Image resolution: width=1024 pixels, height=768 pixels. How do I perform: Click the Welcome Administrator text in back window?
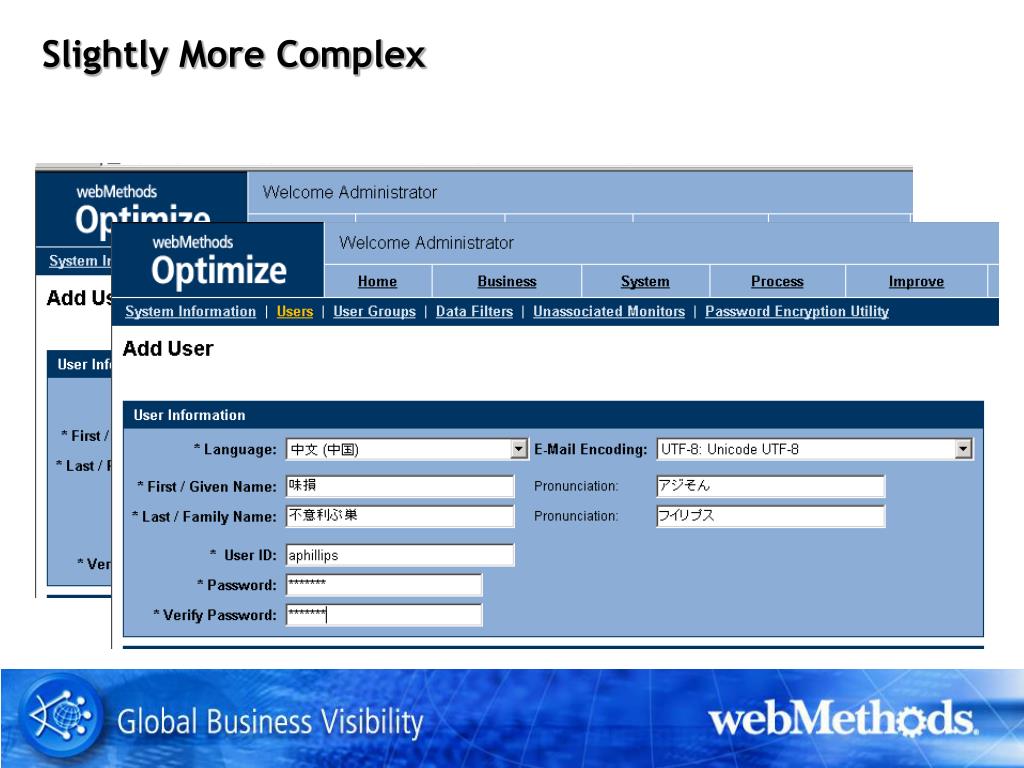coord(349,193)
